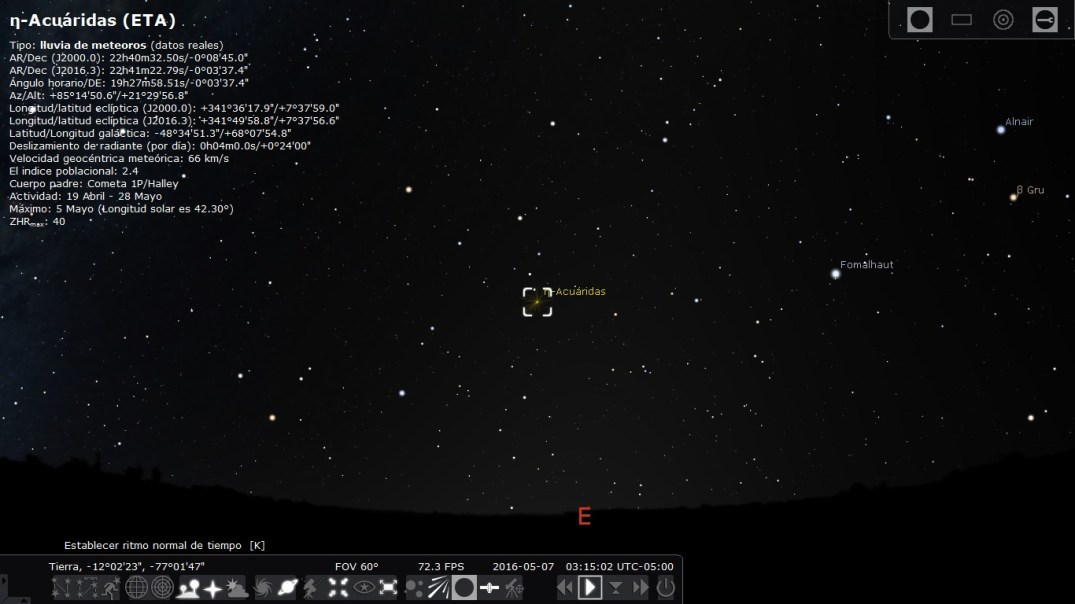Turn on the atmosphere rendering
The image size is (1075, 604).
(237, 588)
